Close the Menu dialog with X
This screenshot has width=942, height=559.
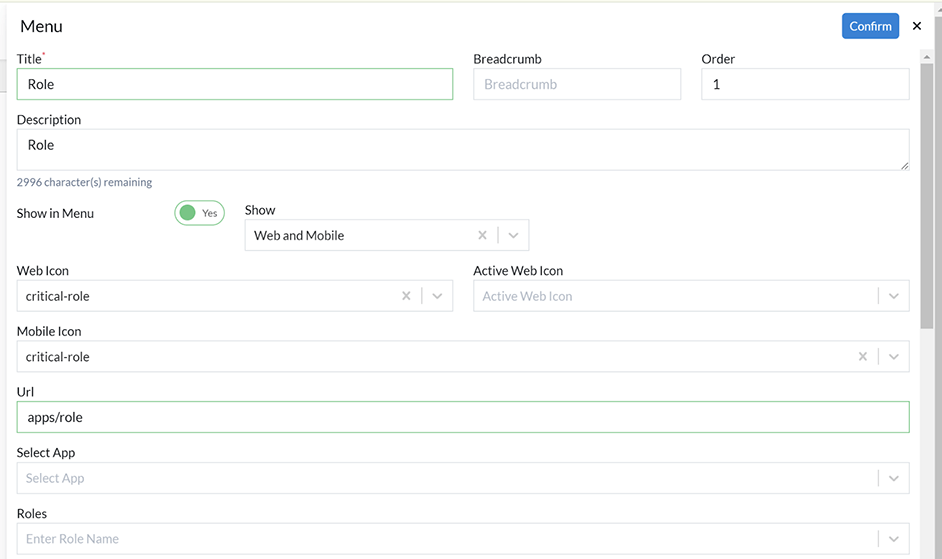[917, 26]
